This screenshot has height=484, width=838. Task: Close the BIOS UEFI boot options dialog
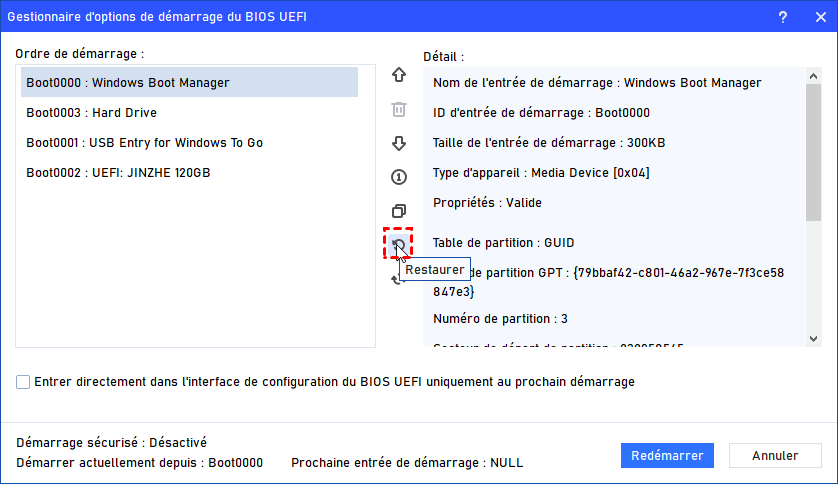tap(809, 17)
